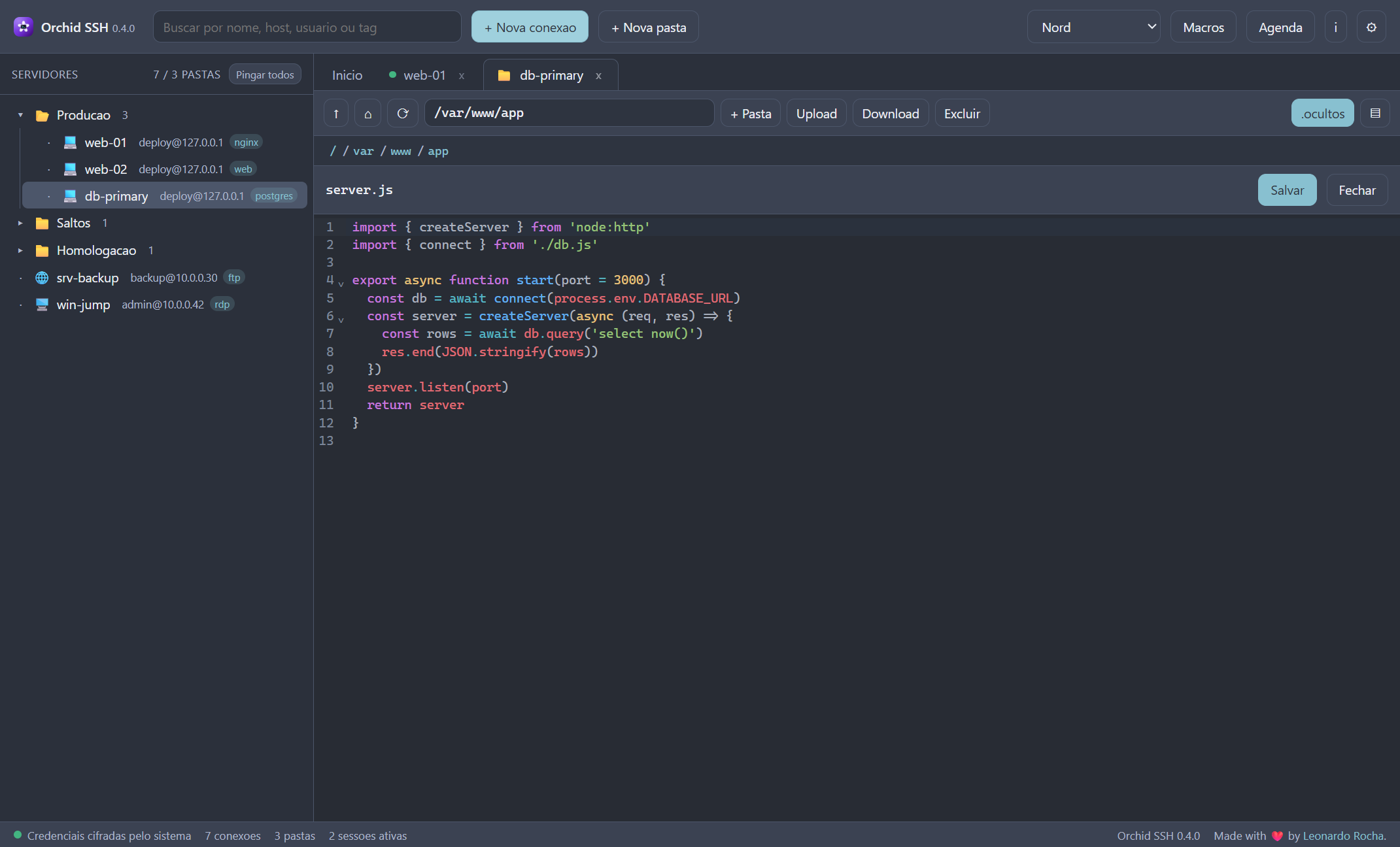Click the Orchid SSH logo icon
Viewport: 1400px width, 847px height.
click(x=24, y=27)
